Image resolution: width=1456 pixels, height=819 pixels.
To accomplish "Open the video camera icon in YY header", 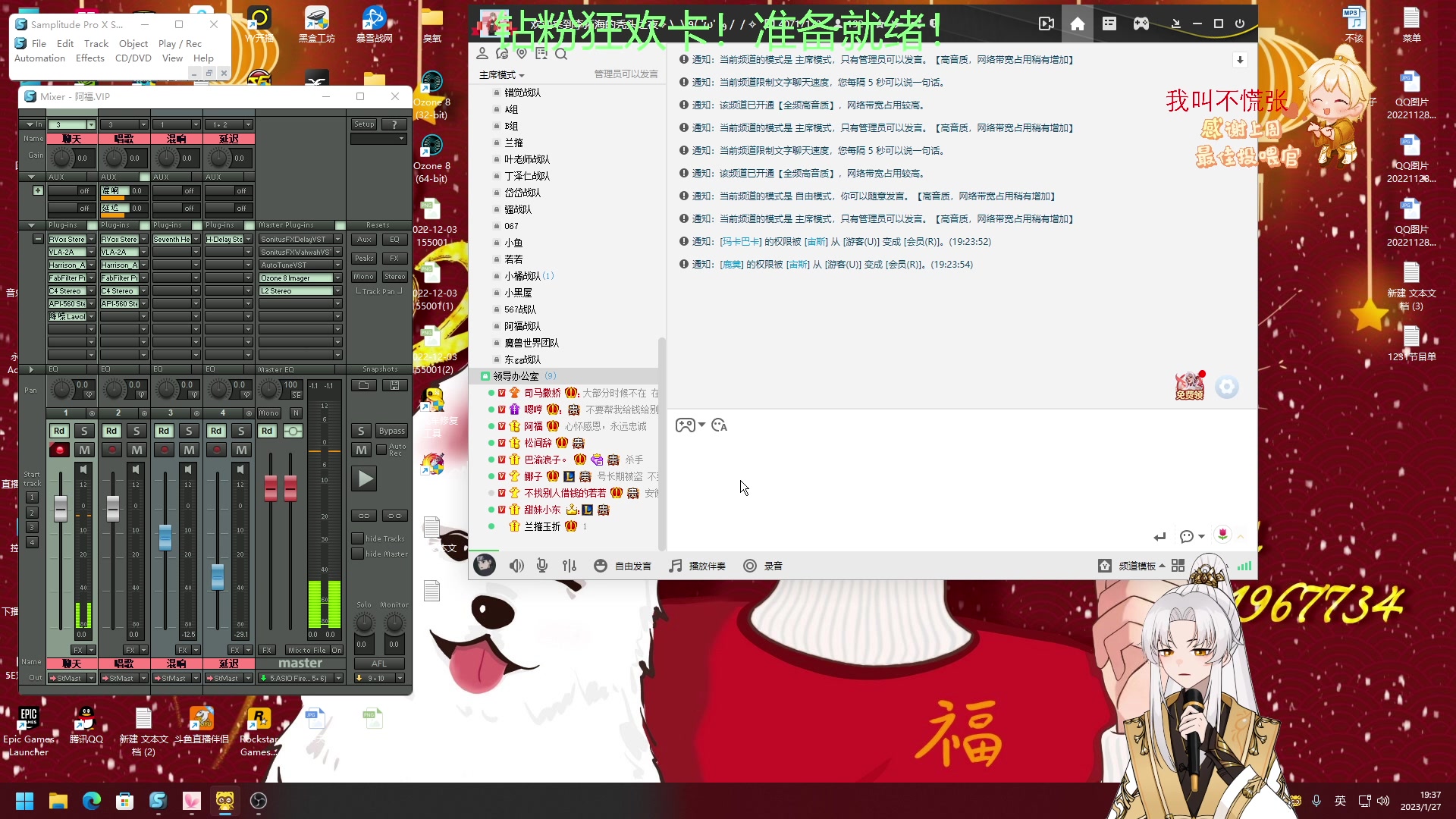I will [1046, 24].
